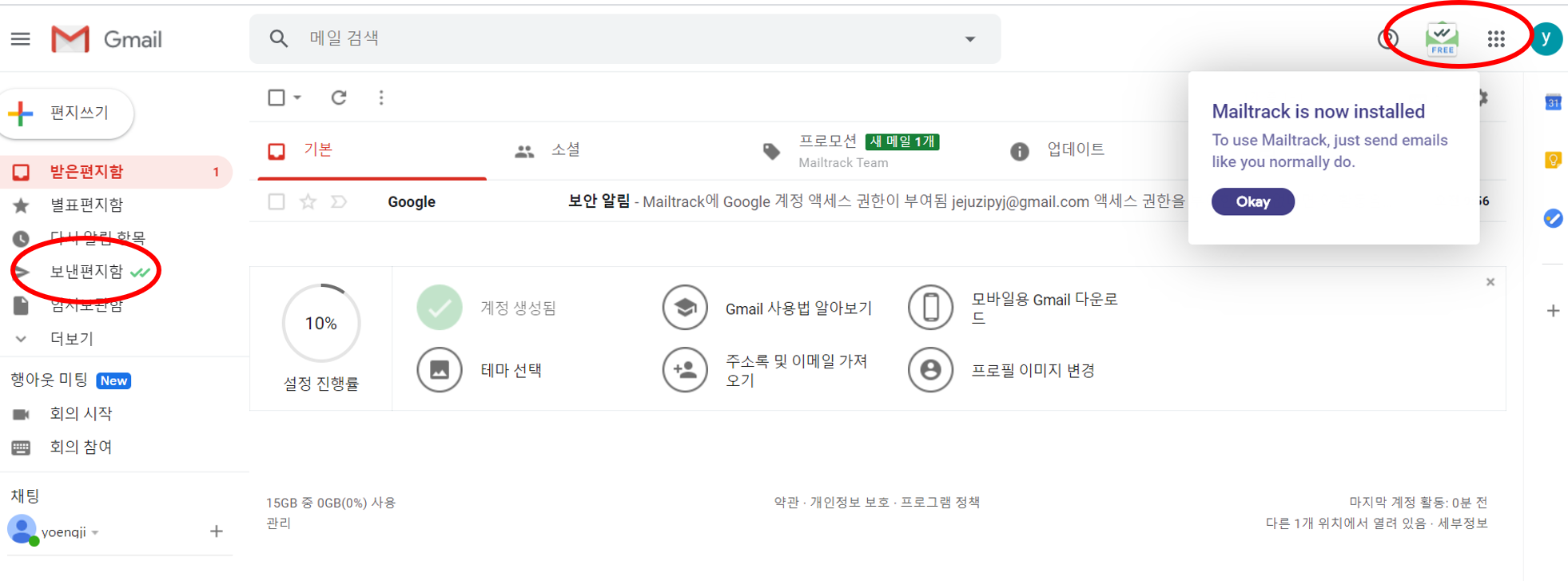Mark the Google email as important

[x=339, y=201]
